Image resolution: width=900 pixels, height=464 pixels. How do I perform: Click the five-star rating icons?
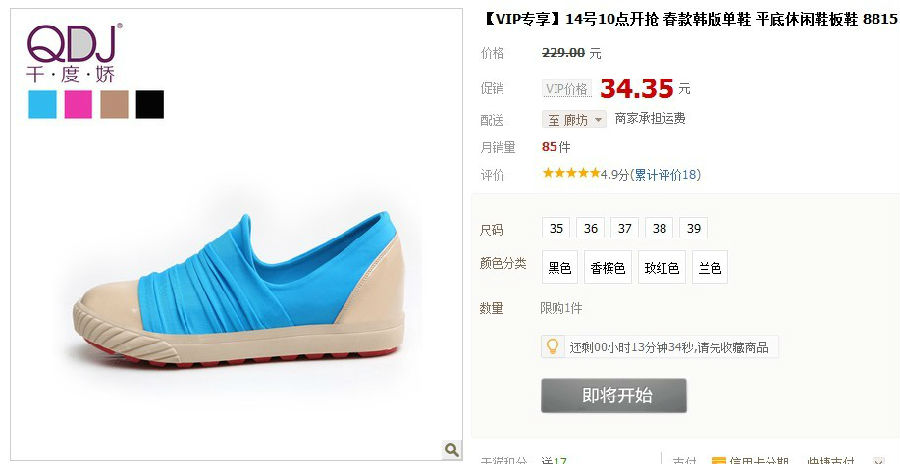(x=571, y=173)
